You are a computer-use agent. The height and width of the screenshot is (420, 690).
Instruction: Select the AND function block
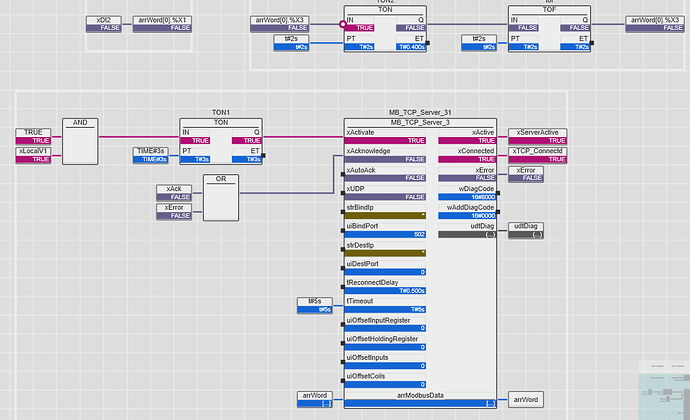click(80, 141)
